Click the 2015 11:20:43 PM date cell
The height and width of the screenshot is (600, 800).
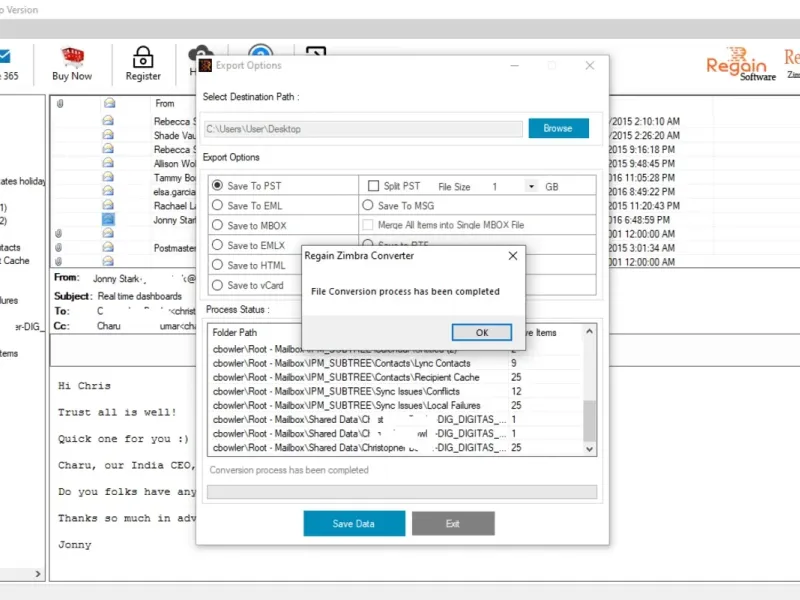point(644,206)
